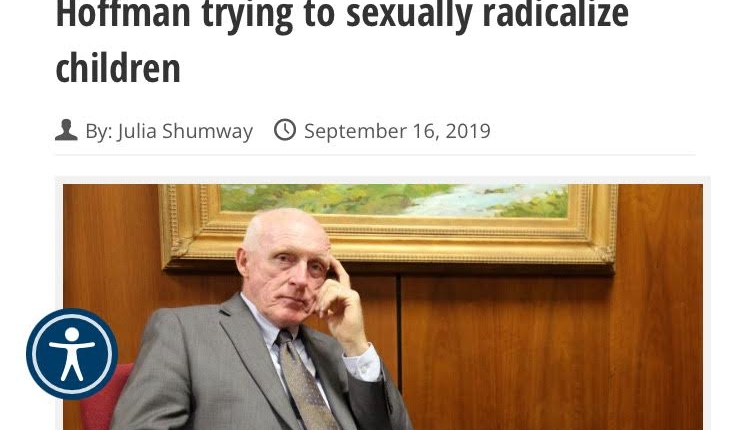750x430 pixels.
Task: Click the author silhouette icon
Action: coord(66,130)
